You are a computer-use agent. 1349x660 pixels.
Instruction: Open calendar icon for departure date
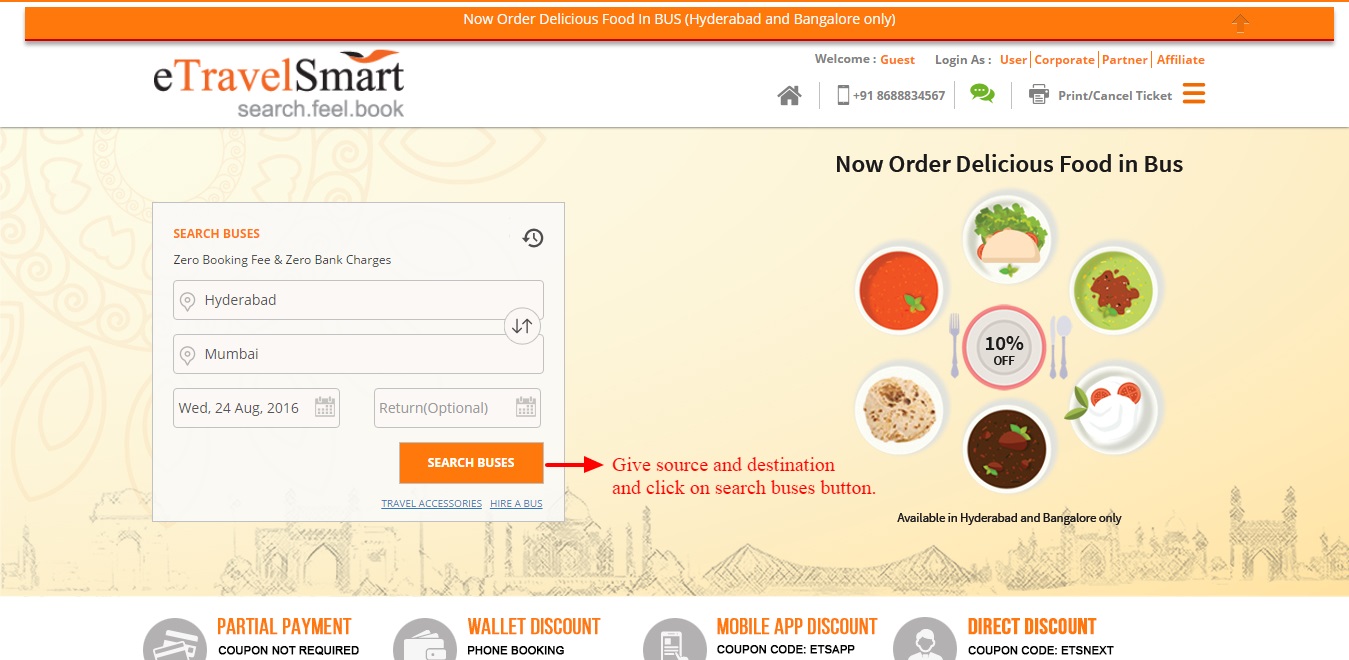coord(325,407)
